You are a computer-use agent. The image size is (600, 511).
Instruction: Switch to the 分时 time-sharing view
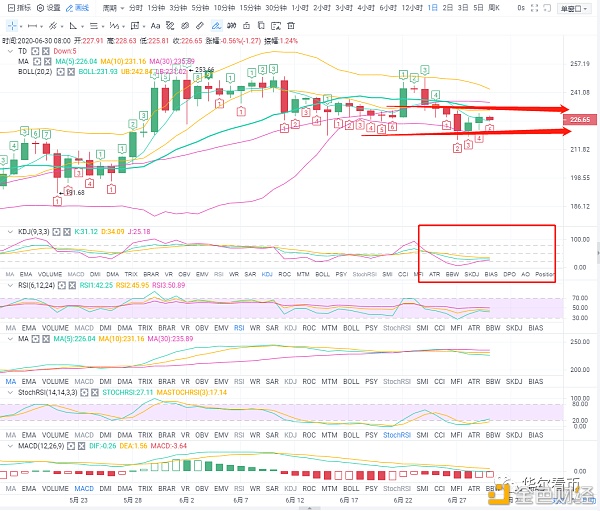(135, 8)
